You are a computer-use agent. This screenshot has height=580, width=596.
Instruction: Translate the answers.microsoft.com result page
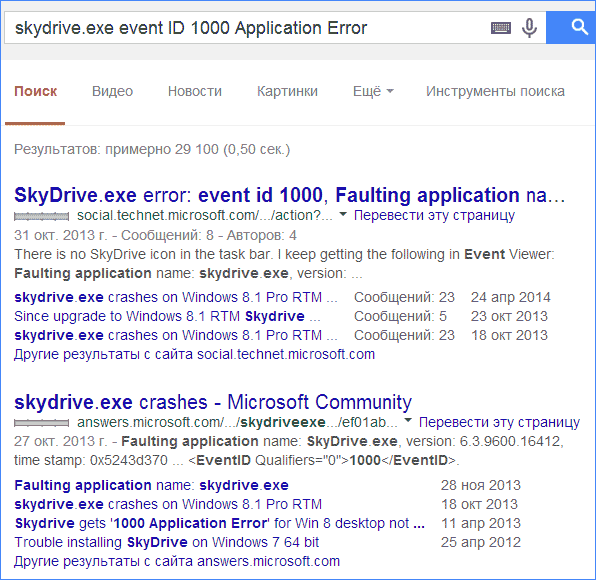tap(499, 422)
